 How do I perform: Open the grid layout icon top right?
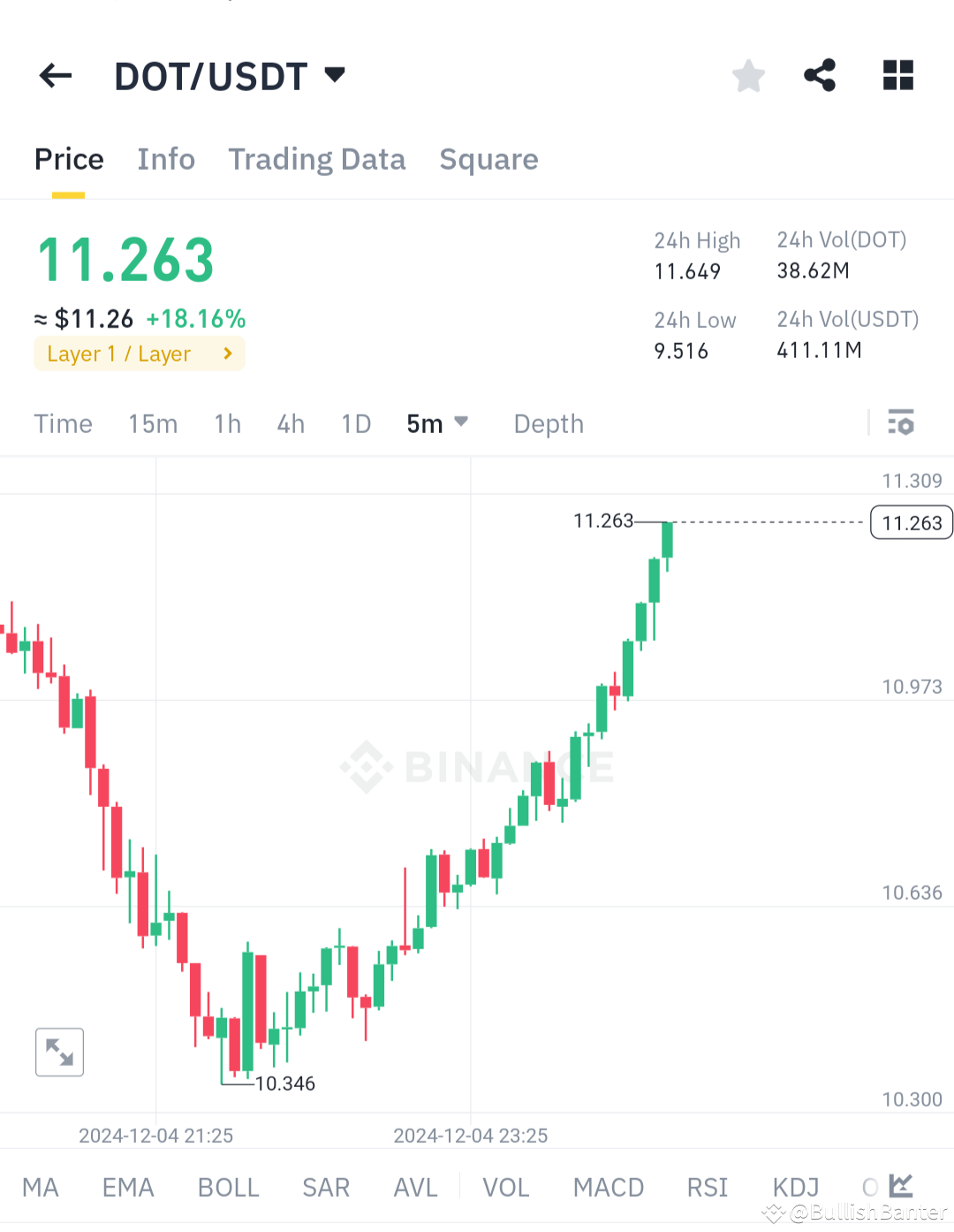tap(897, 76)
